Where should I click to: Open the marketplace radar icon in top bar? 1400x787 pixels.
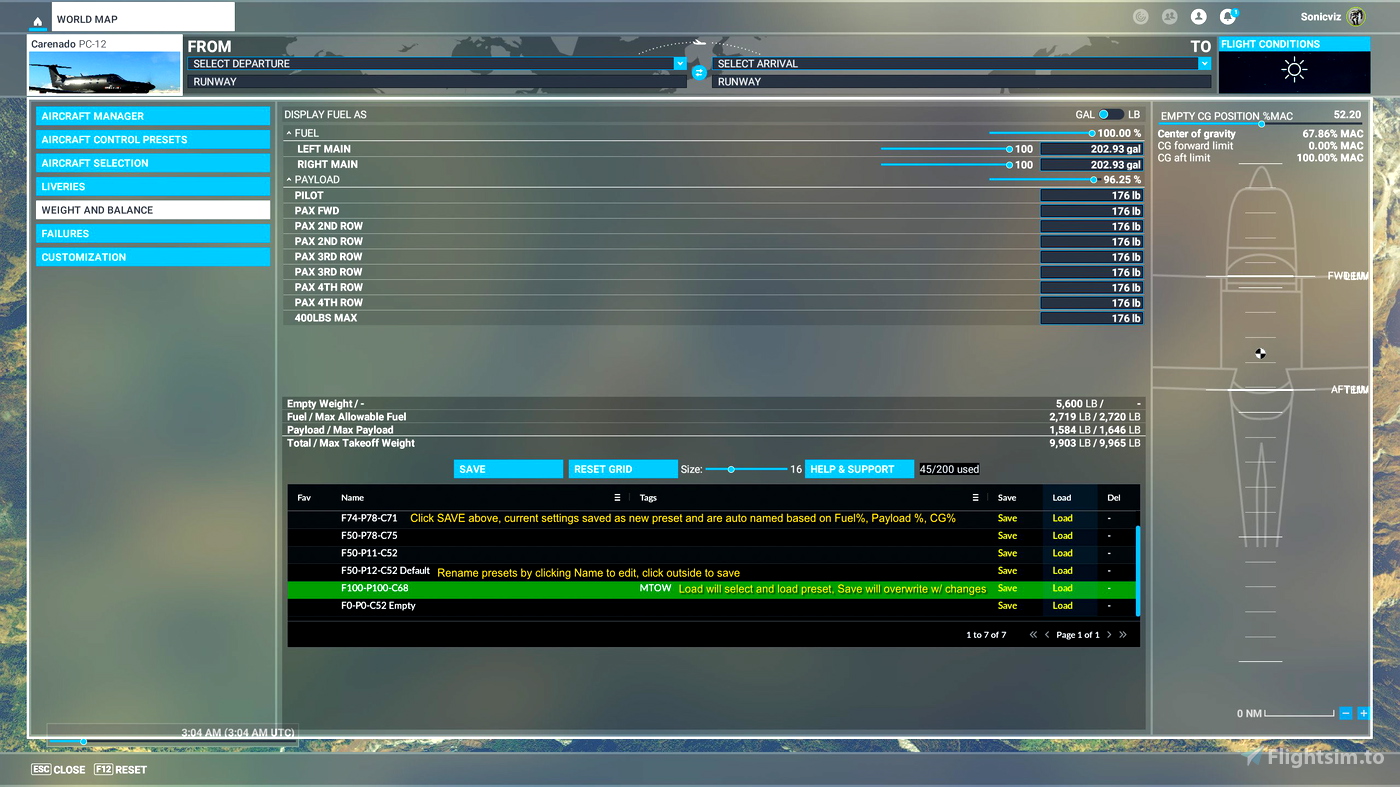(1140, 17)
